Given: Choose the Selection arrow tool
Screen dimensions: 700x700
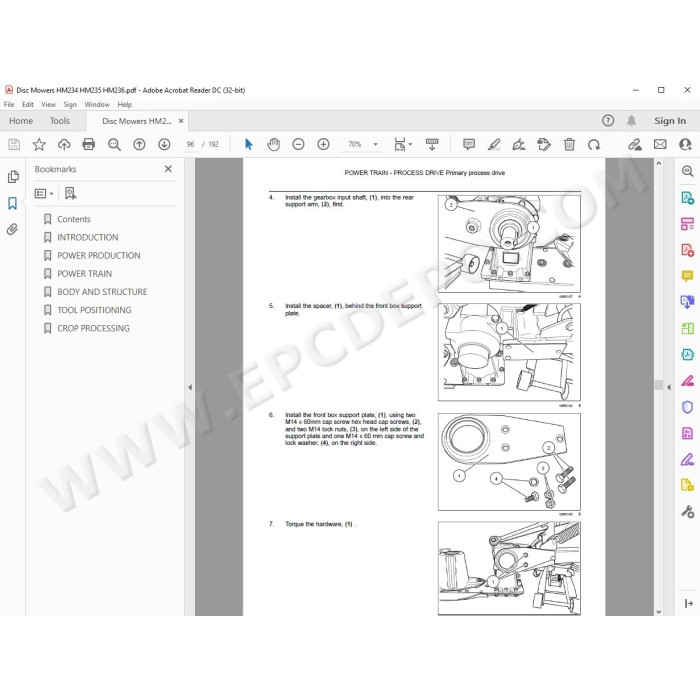Looking at the screenshot, I should pos(249,144).
